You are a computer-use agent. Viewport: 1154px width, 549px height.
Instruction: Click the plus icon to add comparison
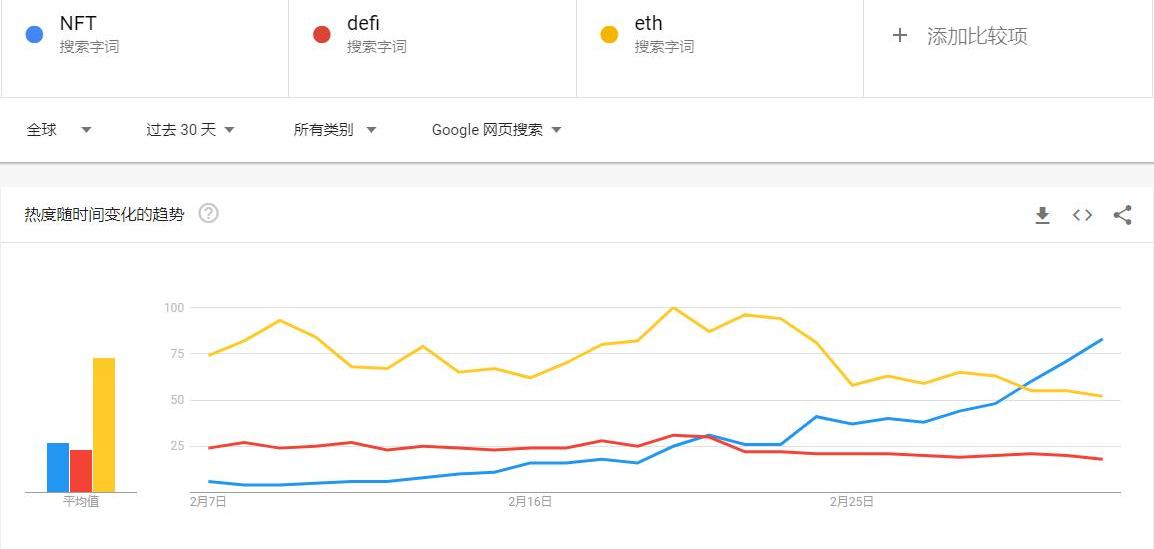(x=899, y=36)
